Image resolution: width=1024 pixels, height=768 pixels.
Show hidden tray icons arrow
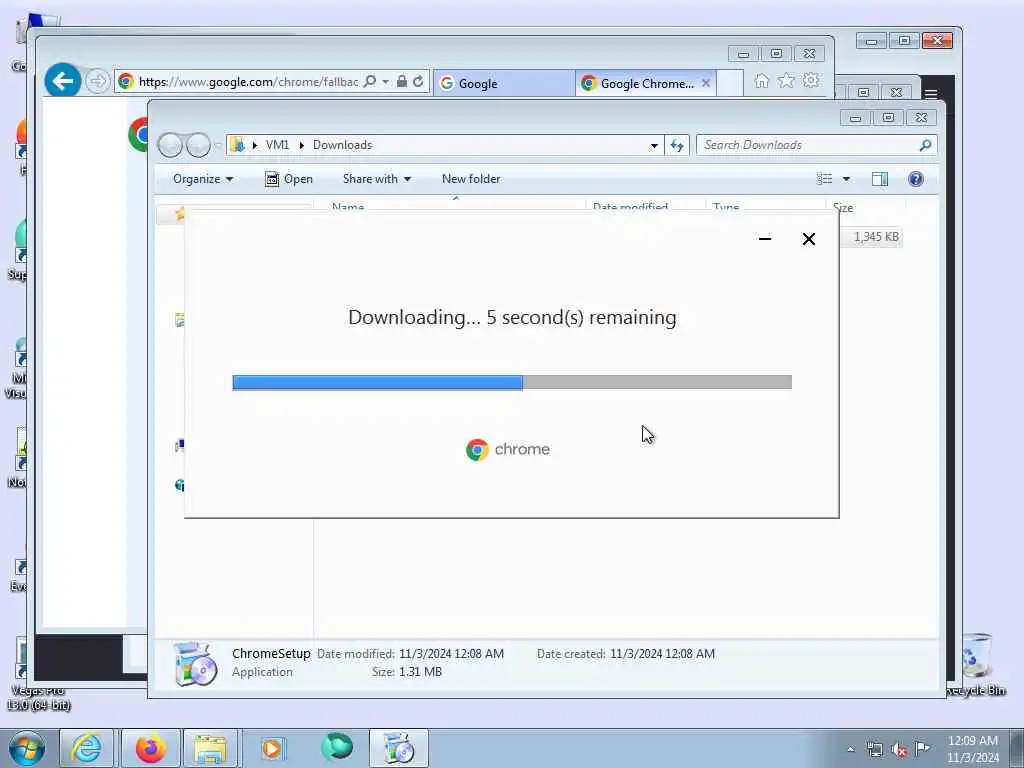point(850,750)
